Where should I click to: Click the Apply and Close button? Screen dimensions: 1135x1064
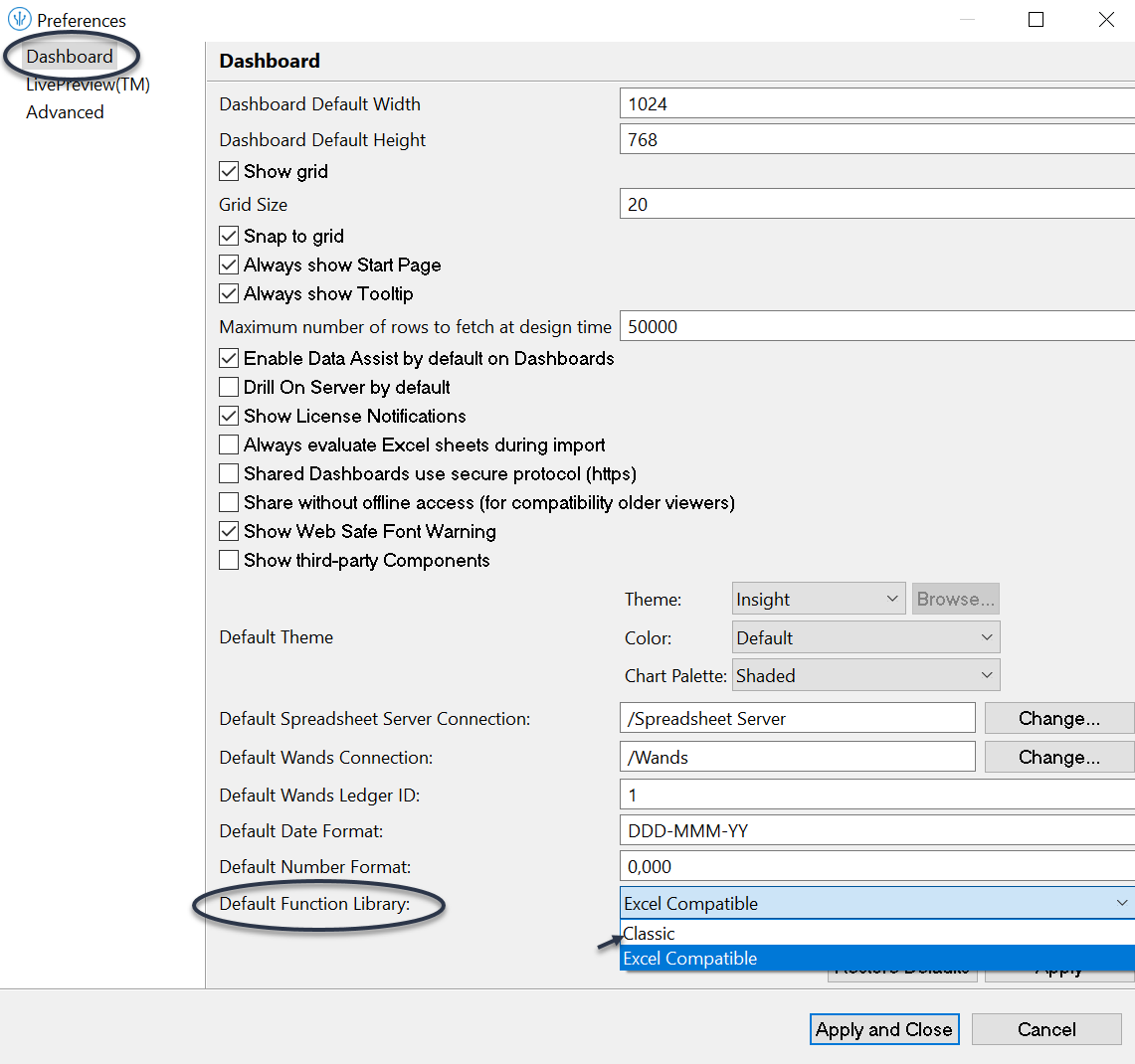(x=884, y=1029)
